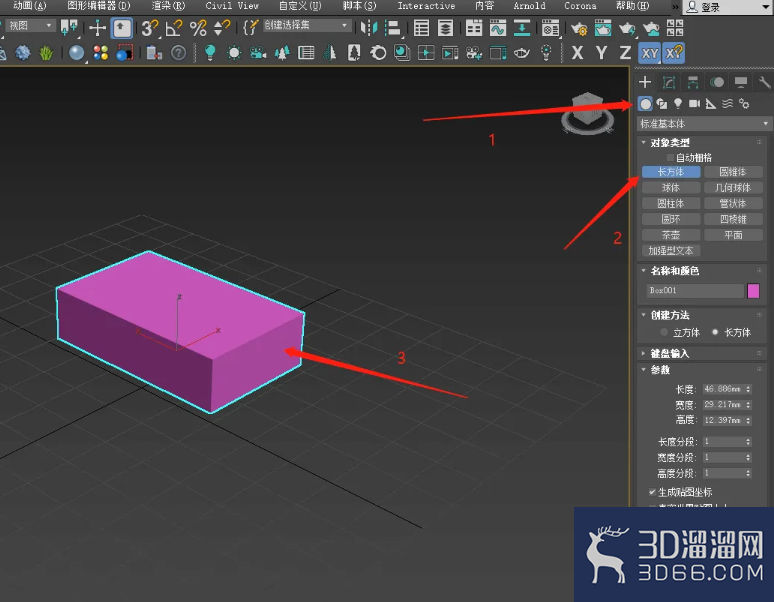Restrict to Y axis constraint
This screenshot has width=774, height=602.
601,53
